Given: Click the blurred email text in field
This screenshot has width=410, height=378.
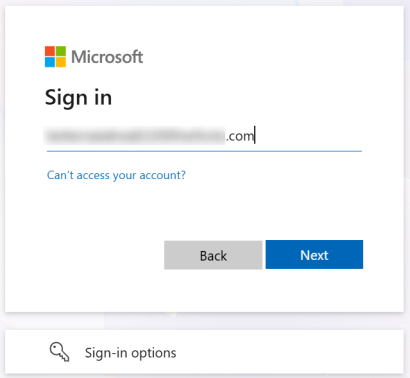Looking at the screenshot, I should (135, 136).
